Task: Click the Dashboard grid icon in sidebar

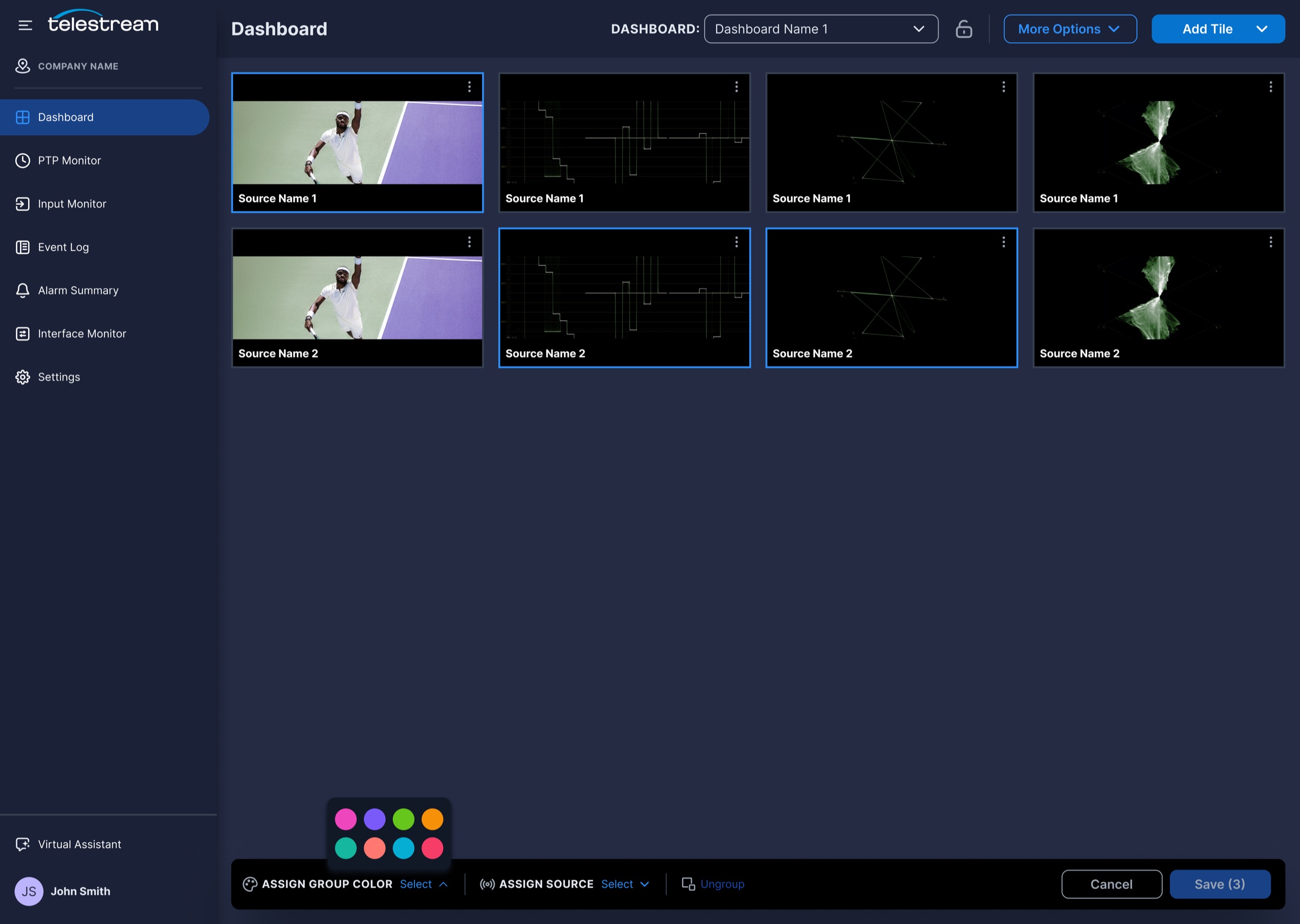Action: click(x=22, y=117)
